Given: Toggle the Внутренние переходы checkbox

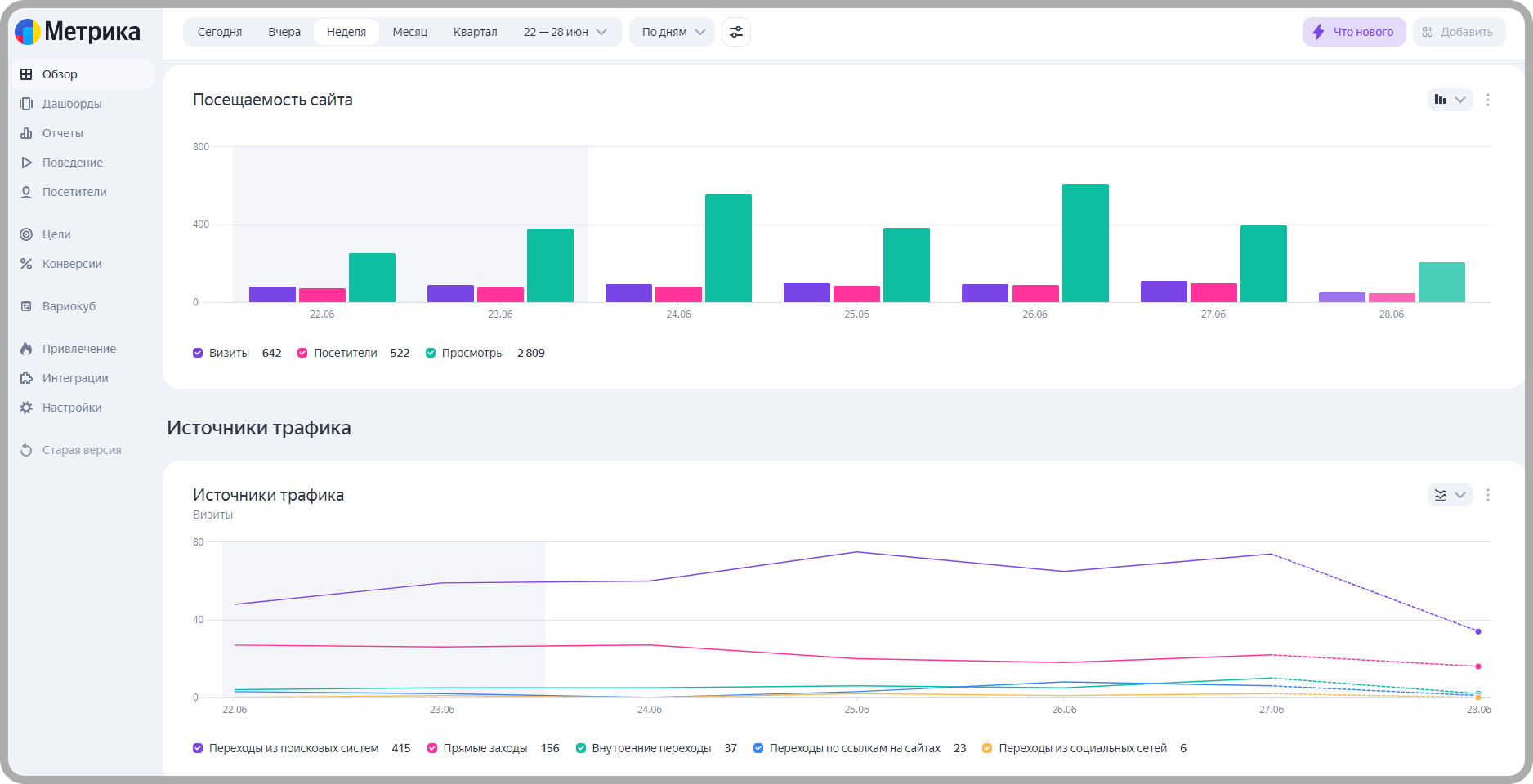Looking at the screenshot, I should pos(581,748).
